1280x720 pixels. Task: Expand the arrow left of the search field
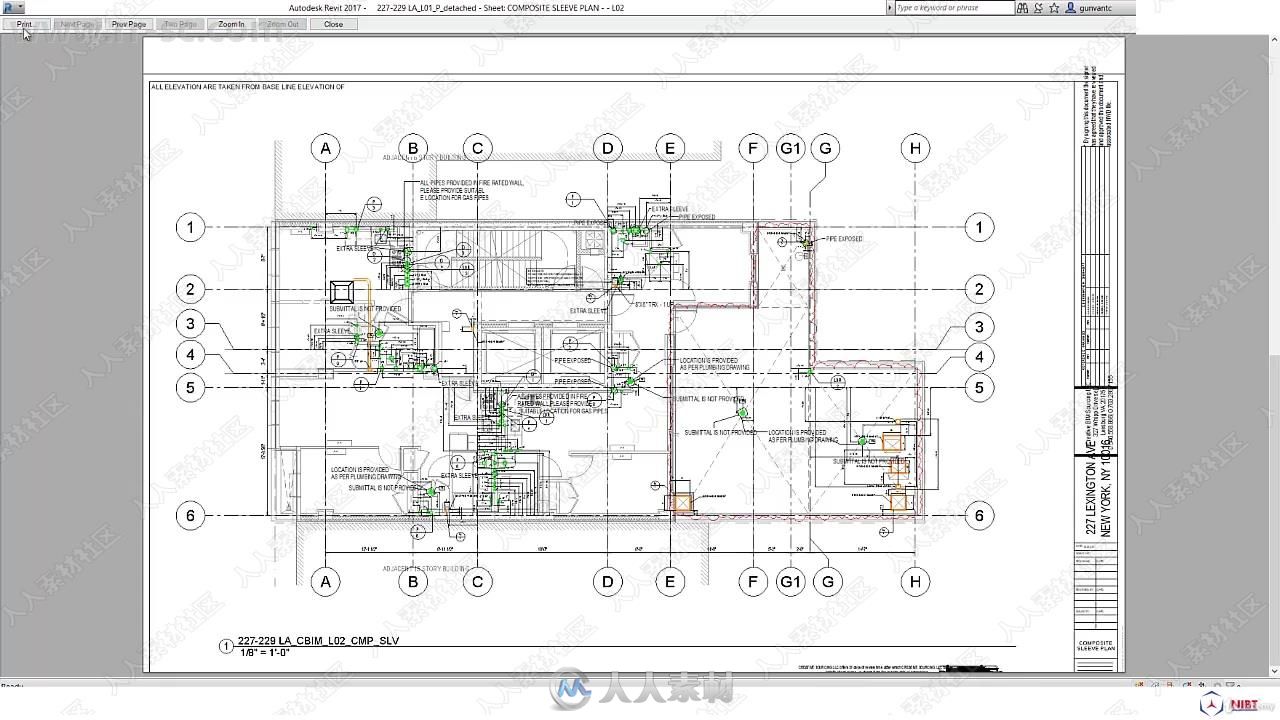890,8
